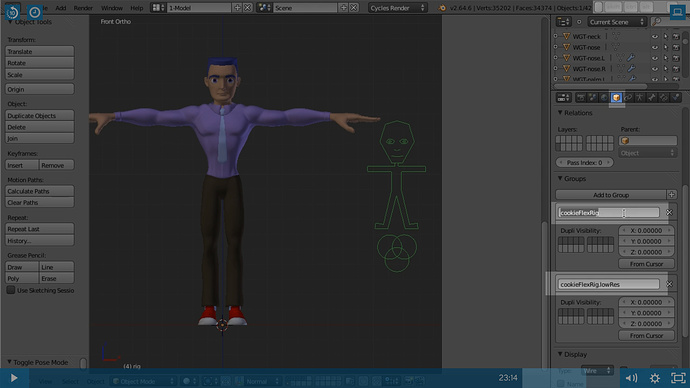Click the Pass Index value slider
Image resolution: width=690 pixels, height=388 pixels.
point(584,162)
